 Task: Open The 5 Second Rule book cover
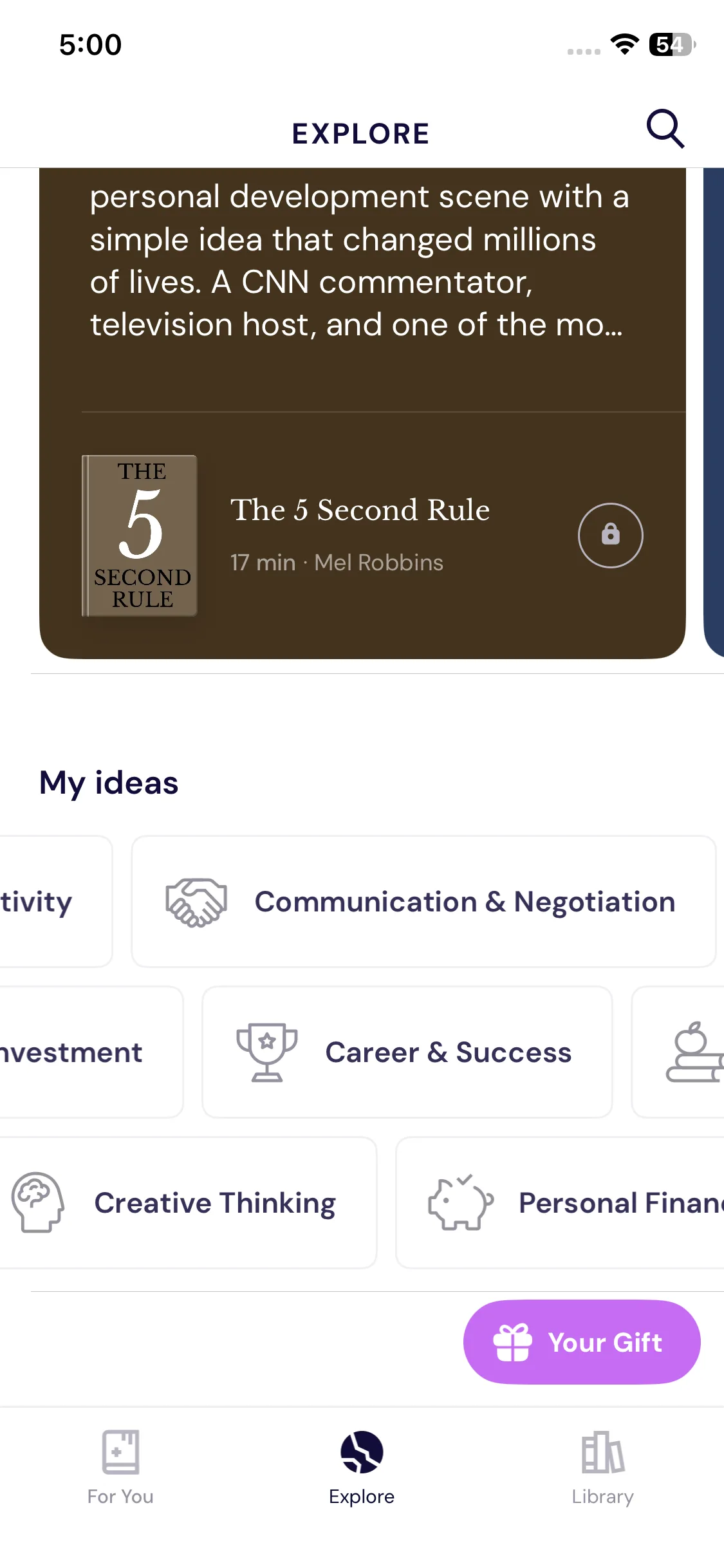[140, 536]
